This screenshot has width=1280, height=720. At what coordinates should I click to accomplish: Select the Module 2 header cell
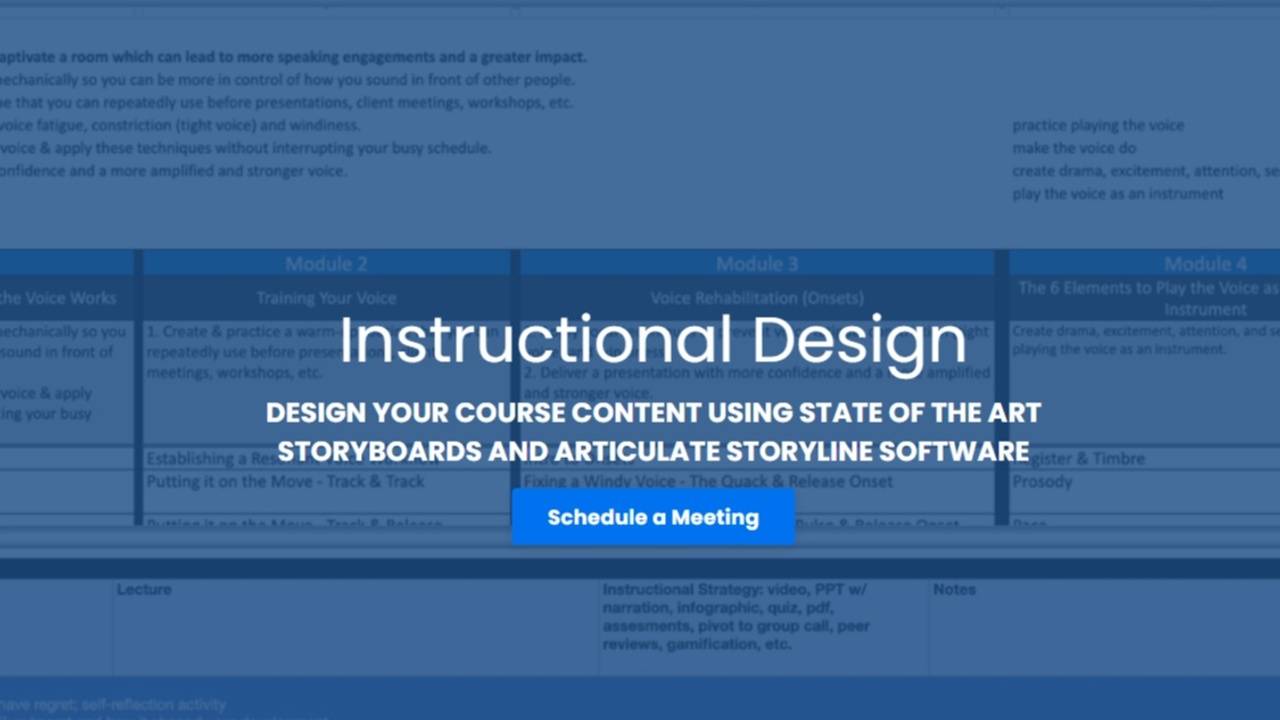(x=326, y=263)
